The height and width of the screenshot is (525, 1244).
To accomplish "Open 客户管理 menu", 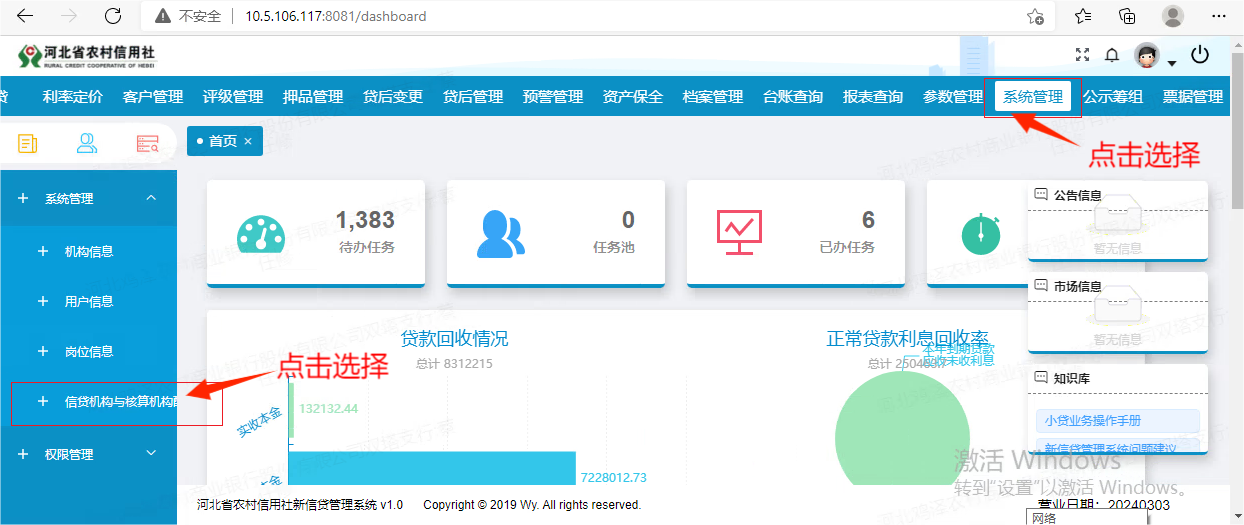I will (x=153, y=97).
